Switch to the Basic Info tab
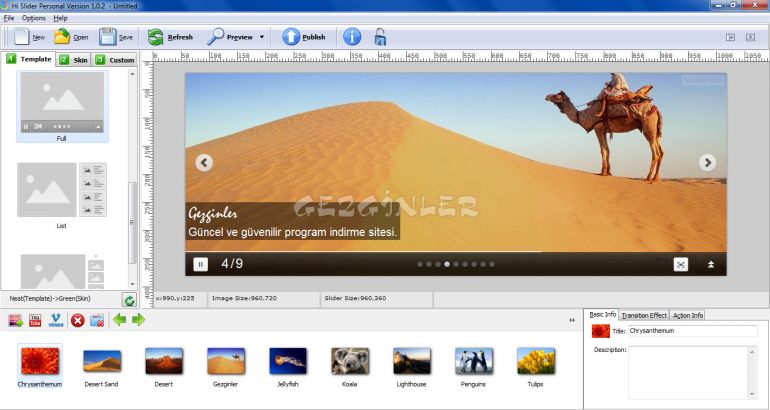 pos(603,314)
